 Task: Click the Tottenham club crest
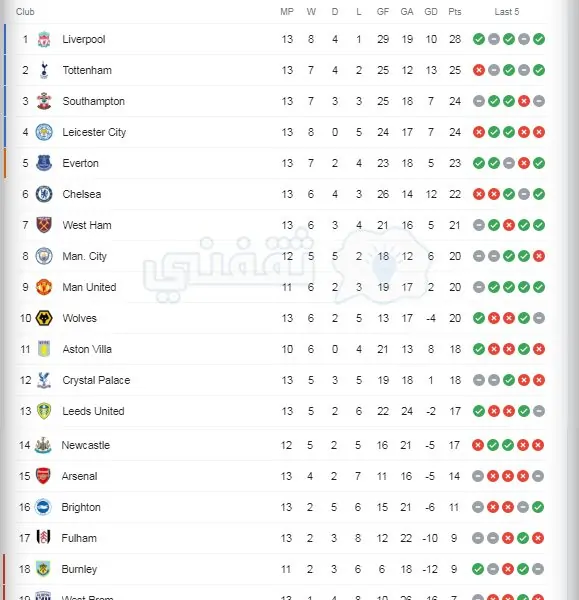tap(44, 70)
